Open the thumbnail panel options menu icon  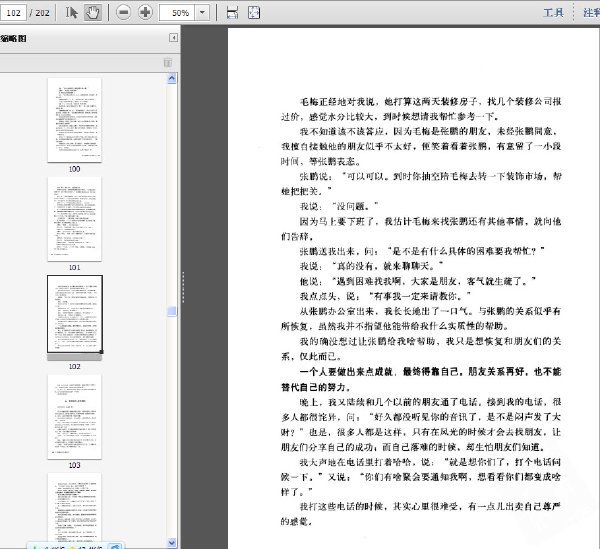tap(168, 62)
